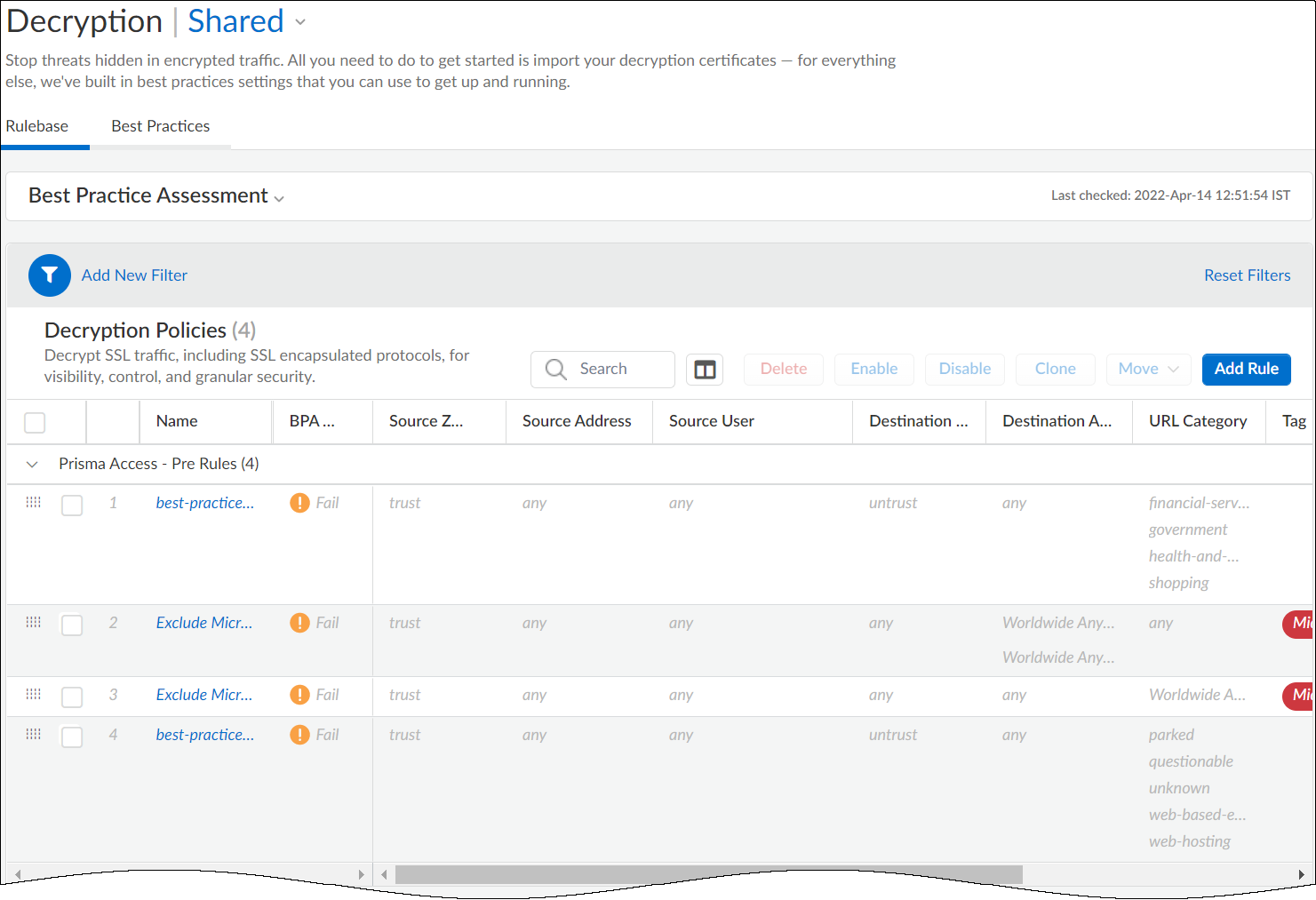Viewport: 1316px width, 900px height.
Task: Click the Clone button
Action: click(1056, 370)
